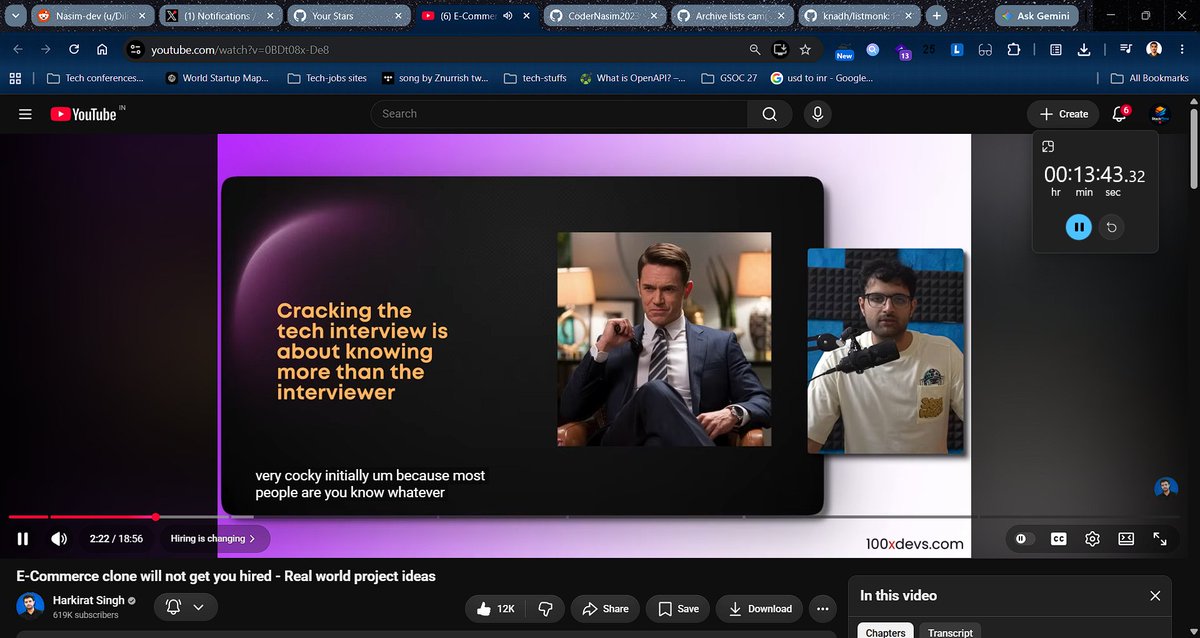The height and width of the screenshot is (638, 1200).
Task: Open the YouTube guide hamburger menu
Action: 25,114
